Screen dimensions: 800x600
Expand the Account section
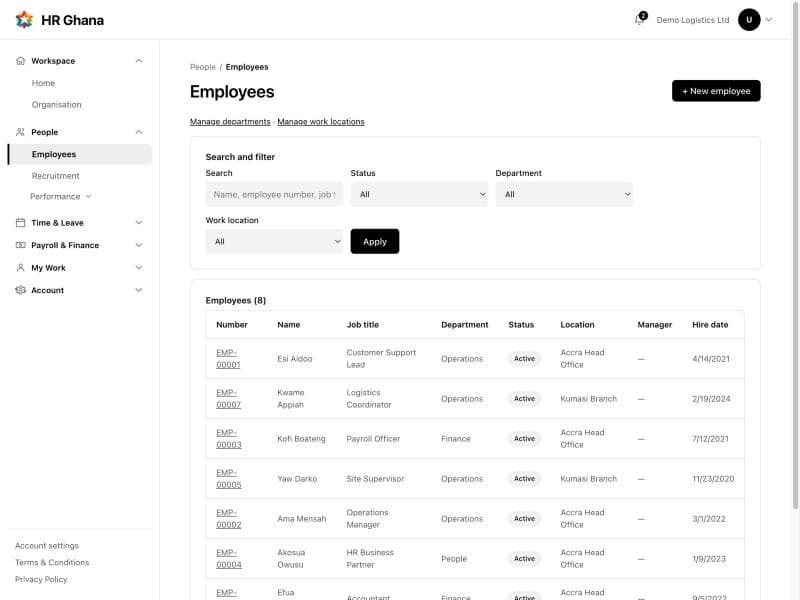point(139,290)
